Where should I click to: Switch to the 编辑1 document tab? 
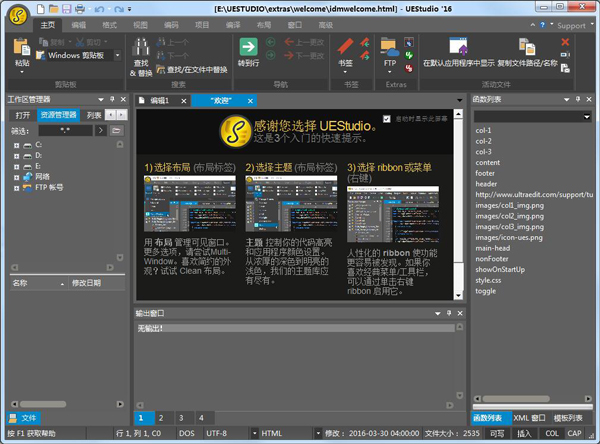159,101
